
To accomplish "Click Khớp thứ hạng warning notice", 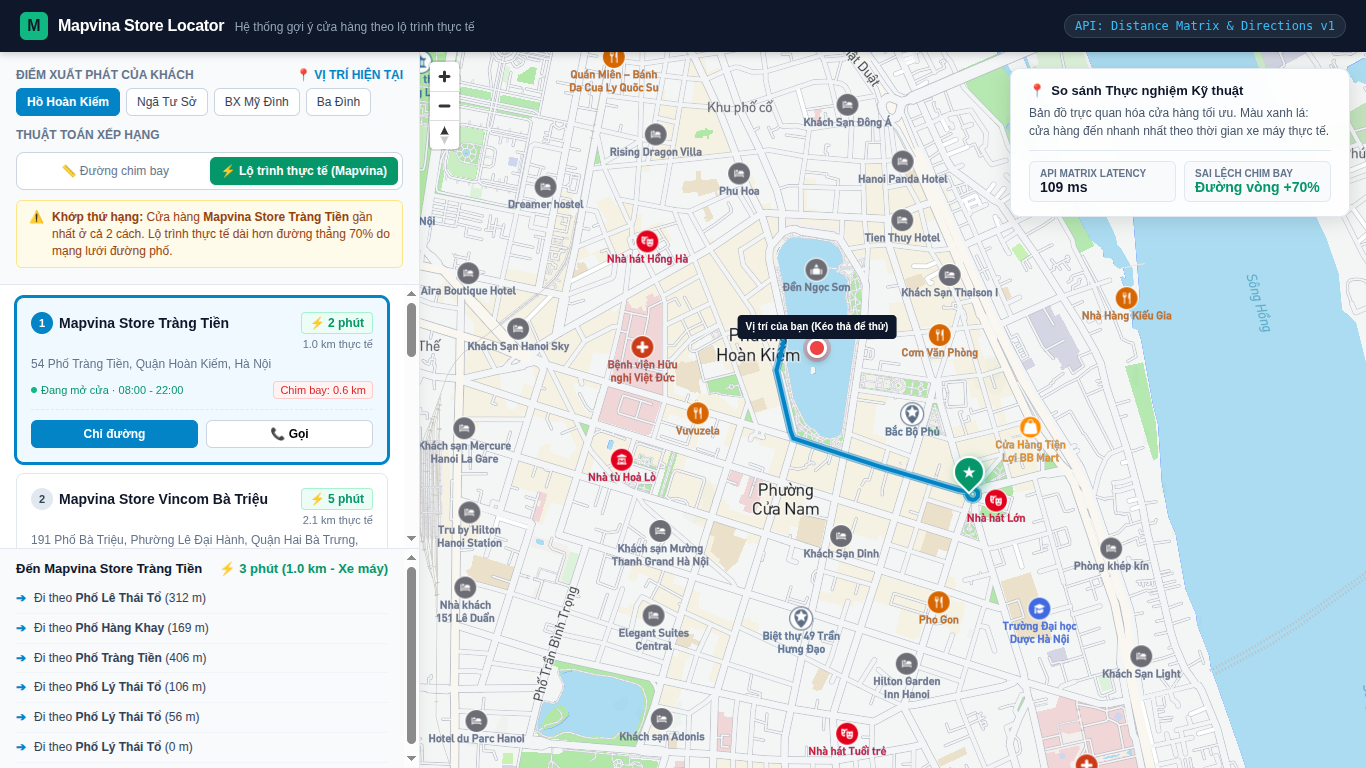I will 209,234.
